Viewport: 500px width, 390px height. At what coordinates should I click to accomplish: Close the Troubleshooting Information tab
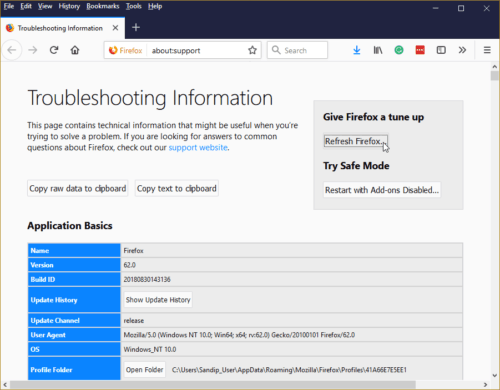[x=115, y=28]
